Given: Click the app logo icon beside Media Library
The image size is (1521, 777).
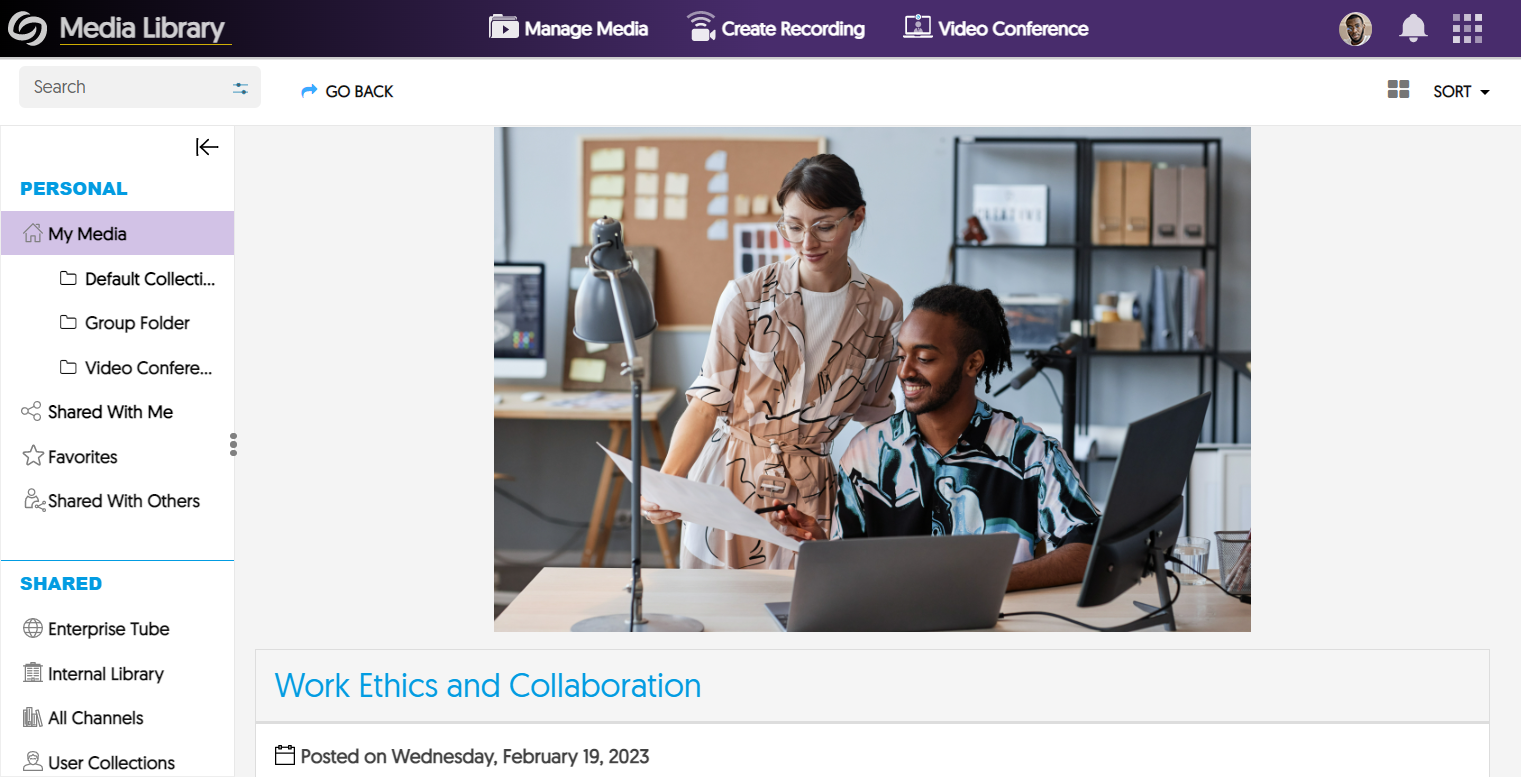Looking at the screenshot, I should coord(27,29).
